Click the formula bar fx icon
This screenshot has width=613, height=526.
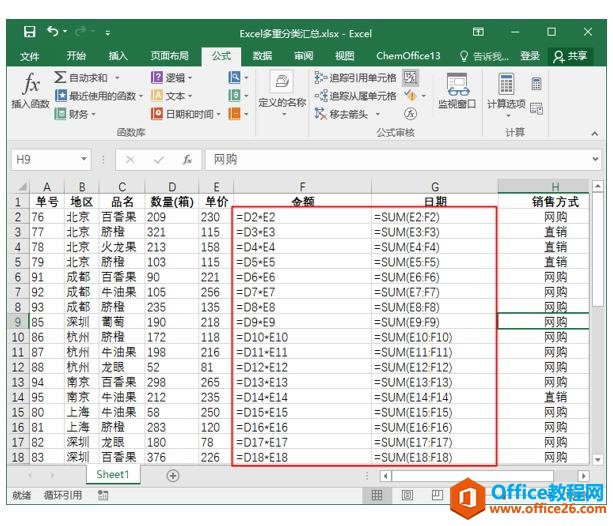pyautogui.click(x=187, y=160)
